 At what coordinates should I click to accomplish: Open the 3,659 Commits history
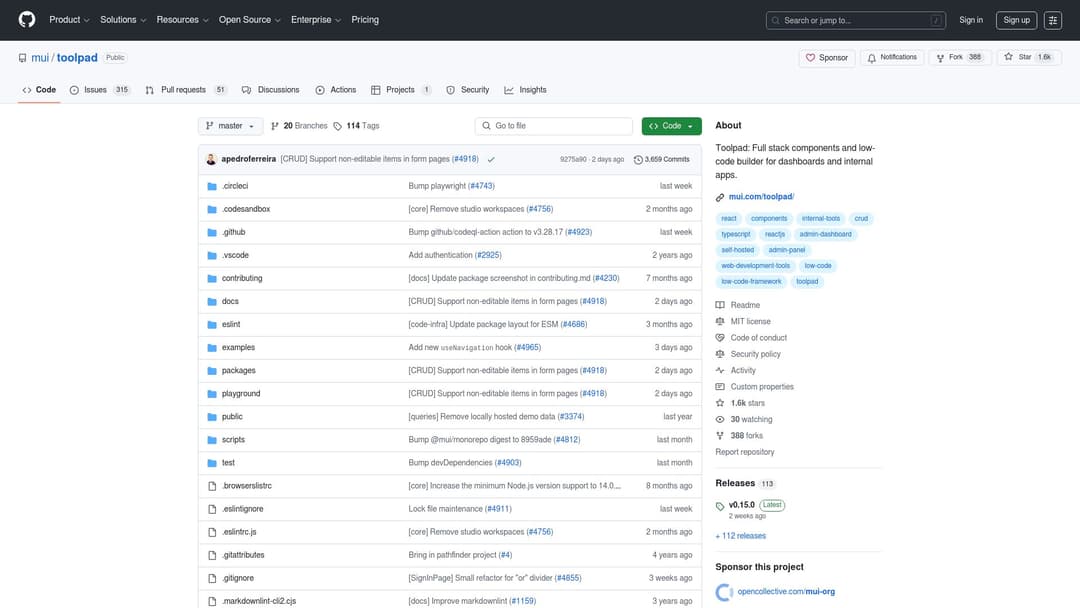pos(661,160)
